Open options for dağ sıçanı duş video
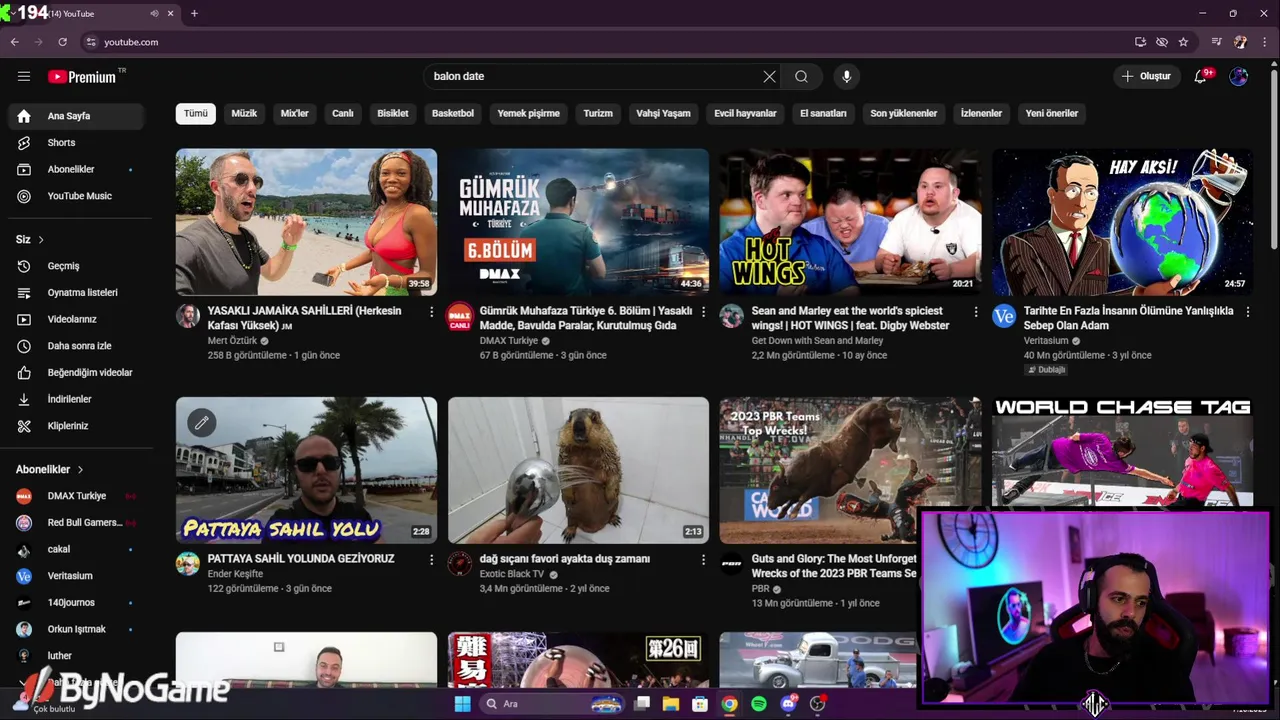This screenshot has width=1280, height=720. (x=703, y=560)
